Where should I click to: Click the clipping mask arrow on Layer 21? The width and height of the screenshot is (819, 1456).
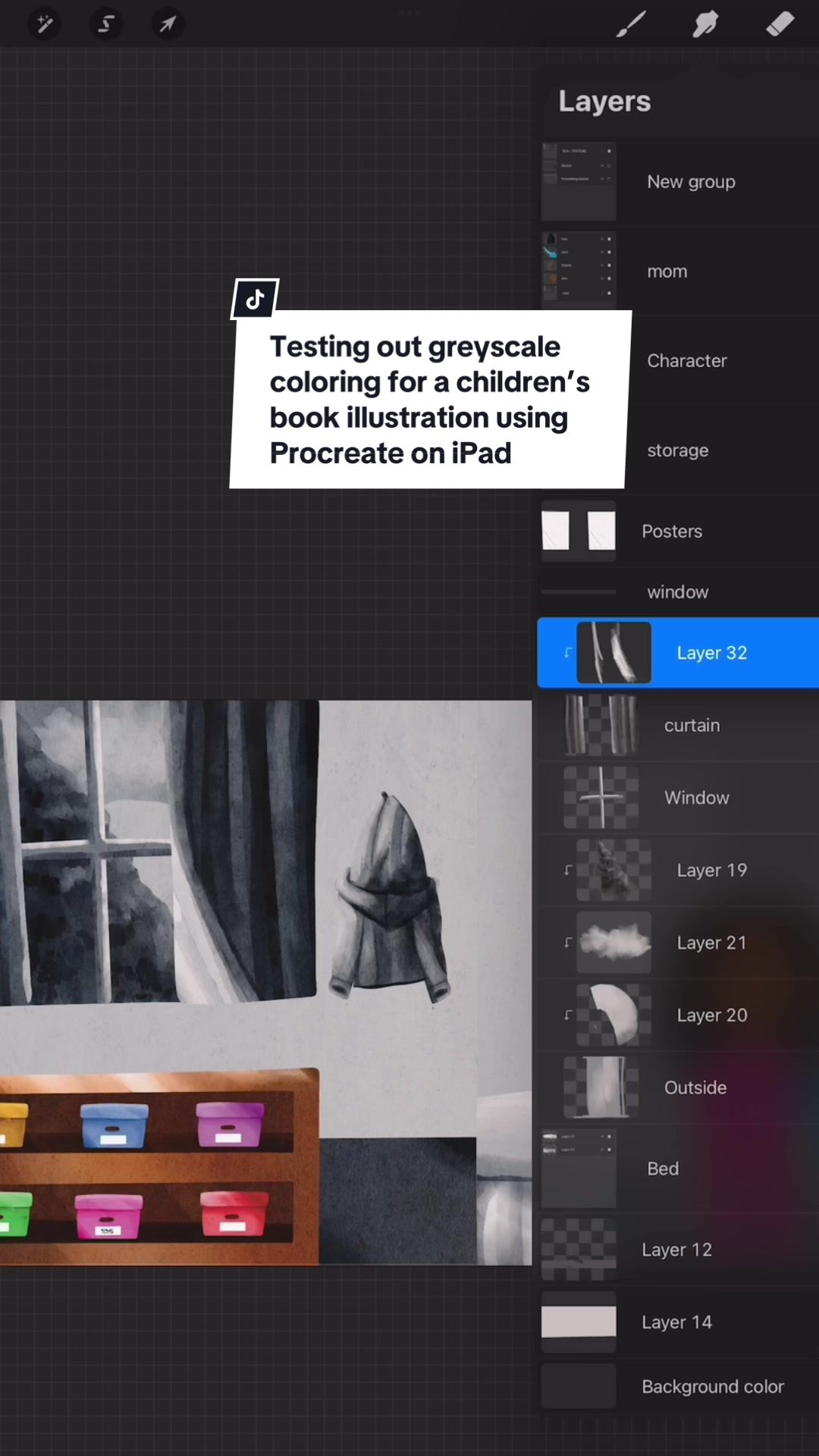click(567, 943)
